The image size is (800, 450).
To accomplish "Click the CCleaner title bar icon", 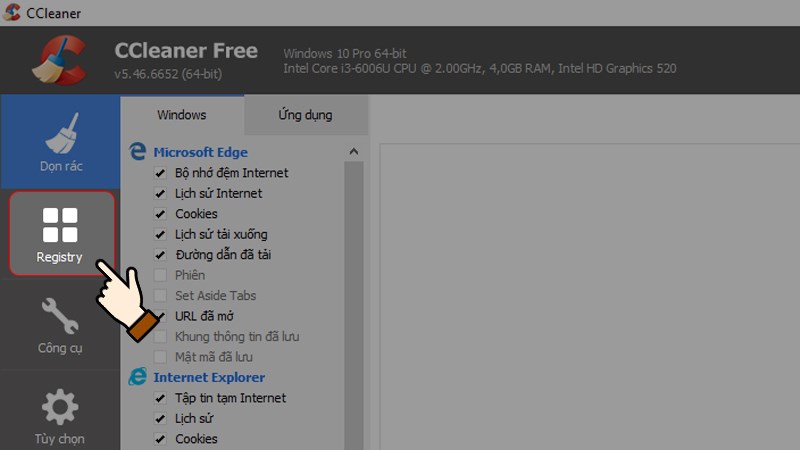I will 12,12.
